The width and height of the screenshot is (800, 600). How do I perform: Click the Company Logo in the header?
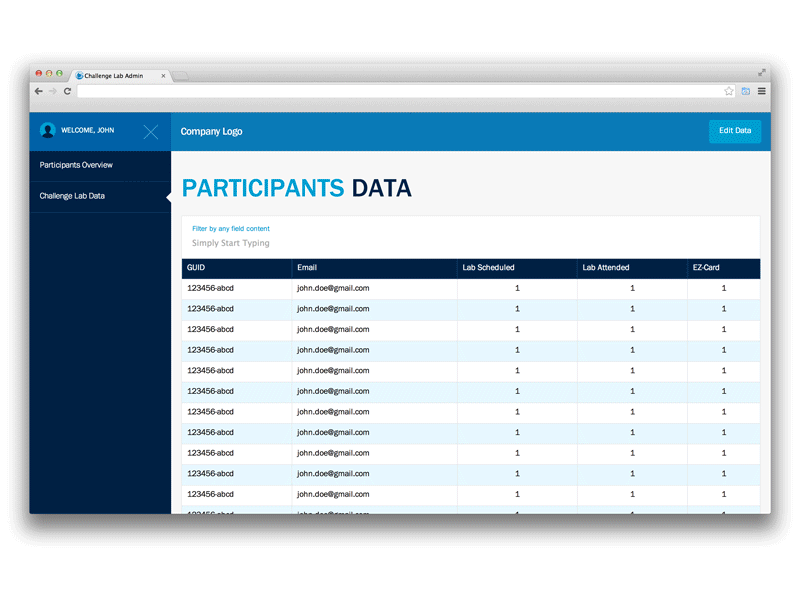click(x=211, y=131)
